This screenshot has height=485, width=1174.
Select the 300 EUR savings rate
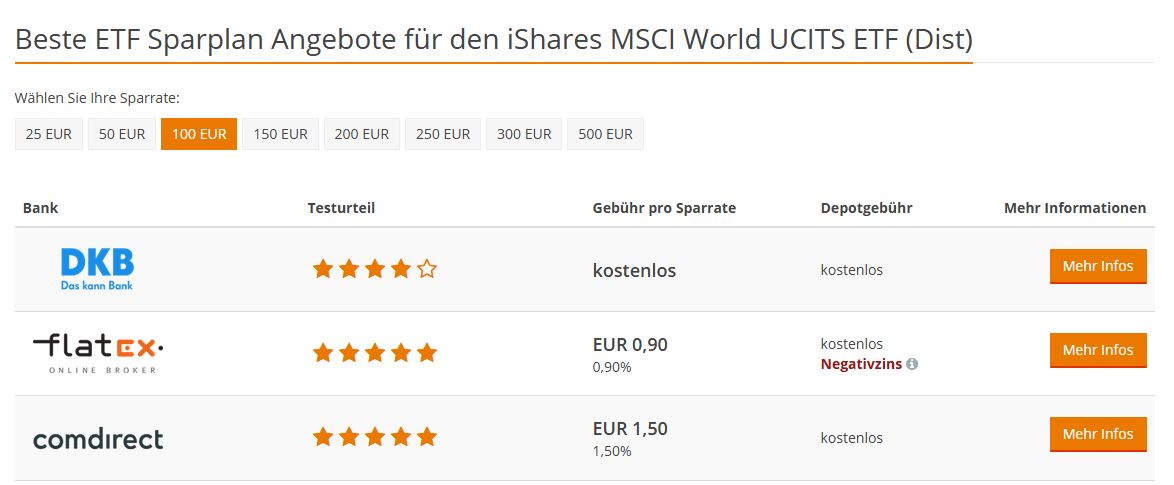tap(524, 134)
